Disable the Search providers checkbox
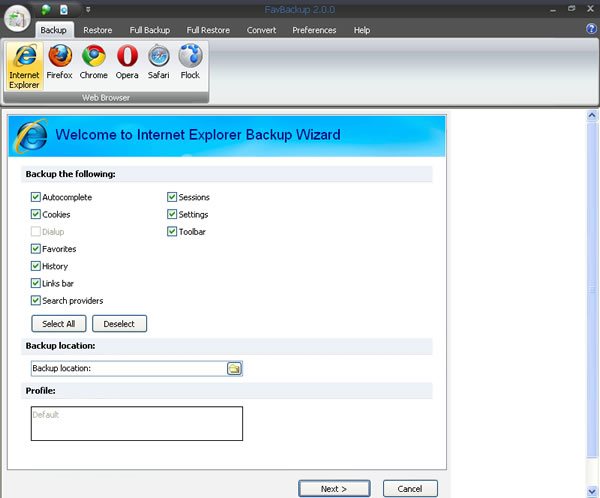This screenshot has width=600, height=498. [x=36, y=300]
